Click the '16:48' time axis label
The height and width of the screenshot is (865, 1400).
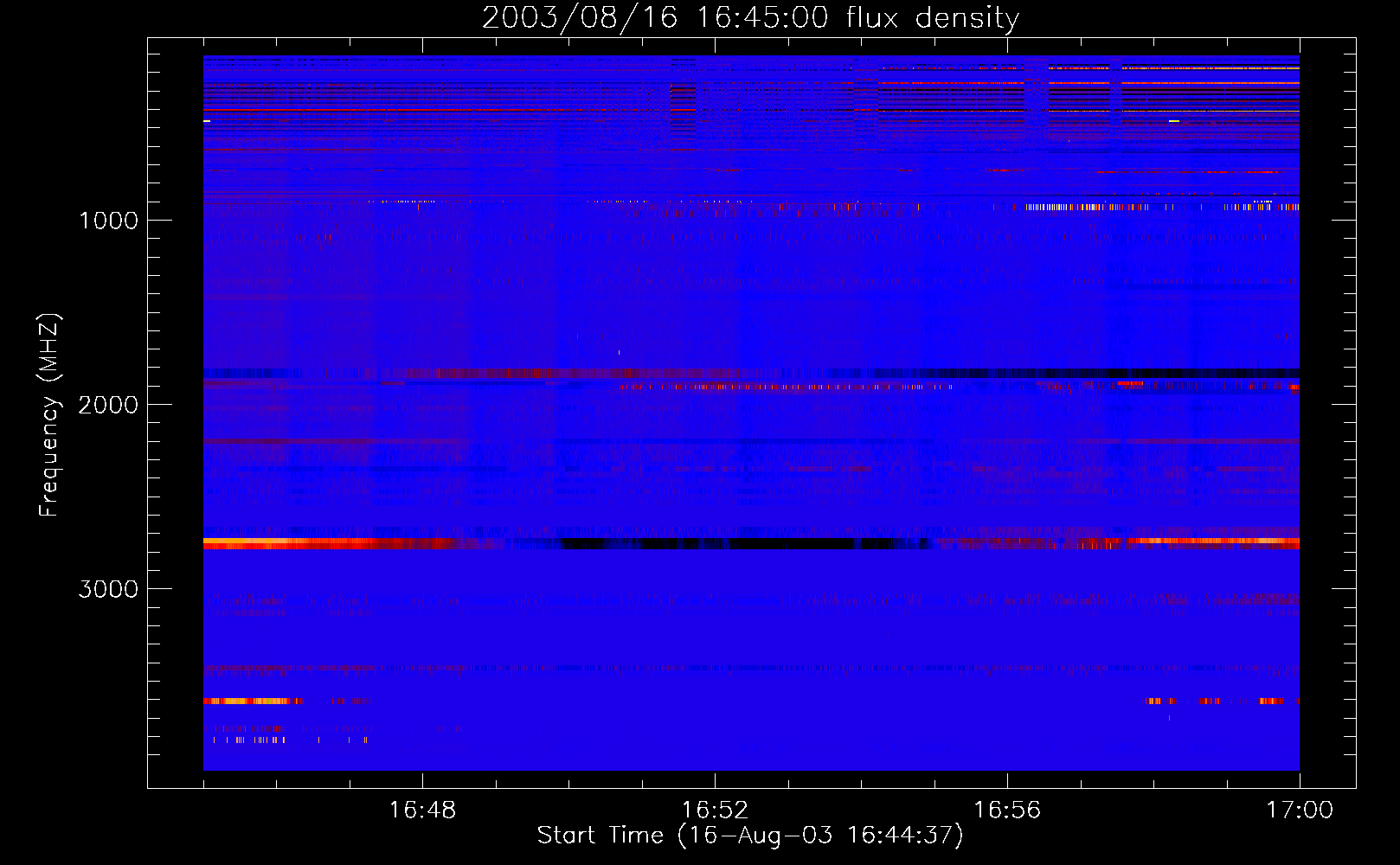(422, 811)
